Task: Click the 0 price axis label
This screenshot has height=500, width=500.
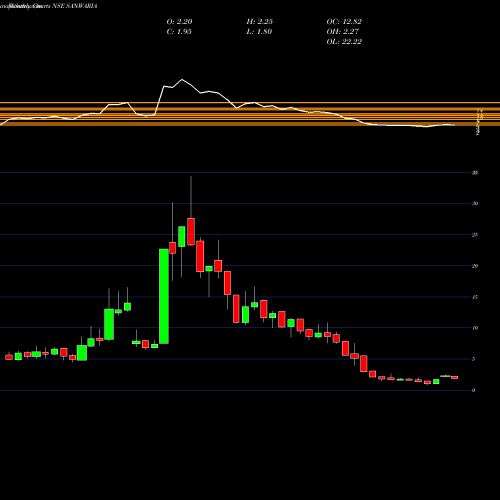Action: click(473, 390)
